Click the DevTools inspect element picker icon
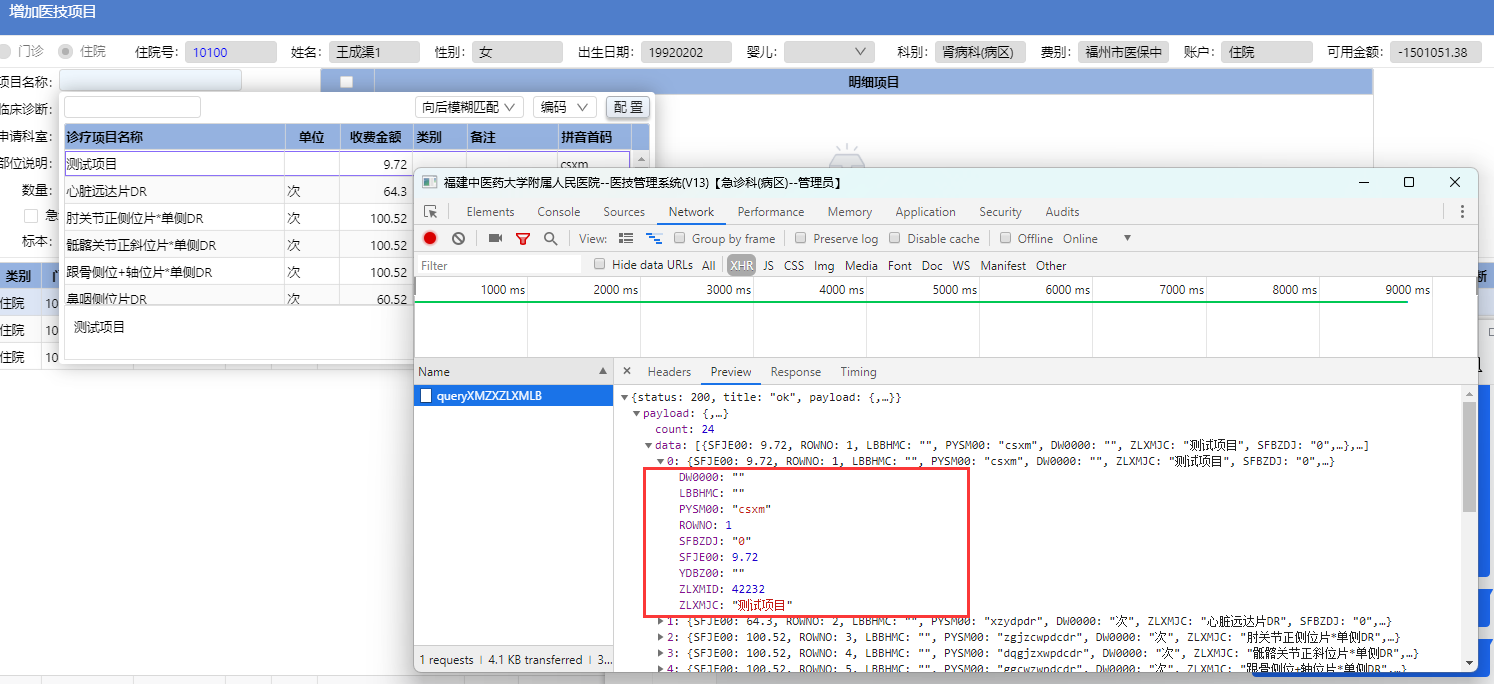The height and width of the screenshot is (684, 1494). coord(431,212)
